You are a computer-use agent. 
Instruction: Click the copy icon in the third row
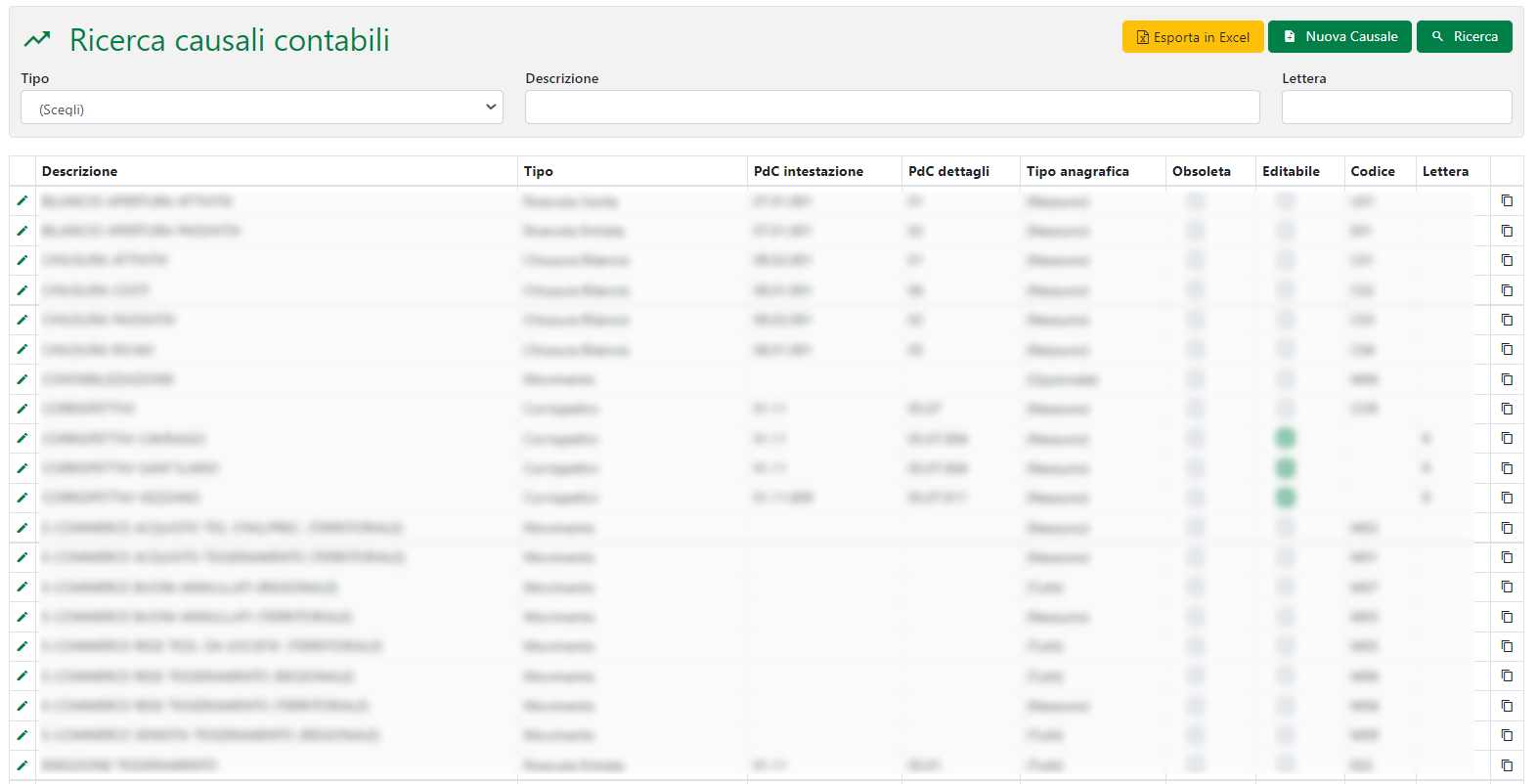coord(1507,260)
